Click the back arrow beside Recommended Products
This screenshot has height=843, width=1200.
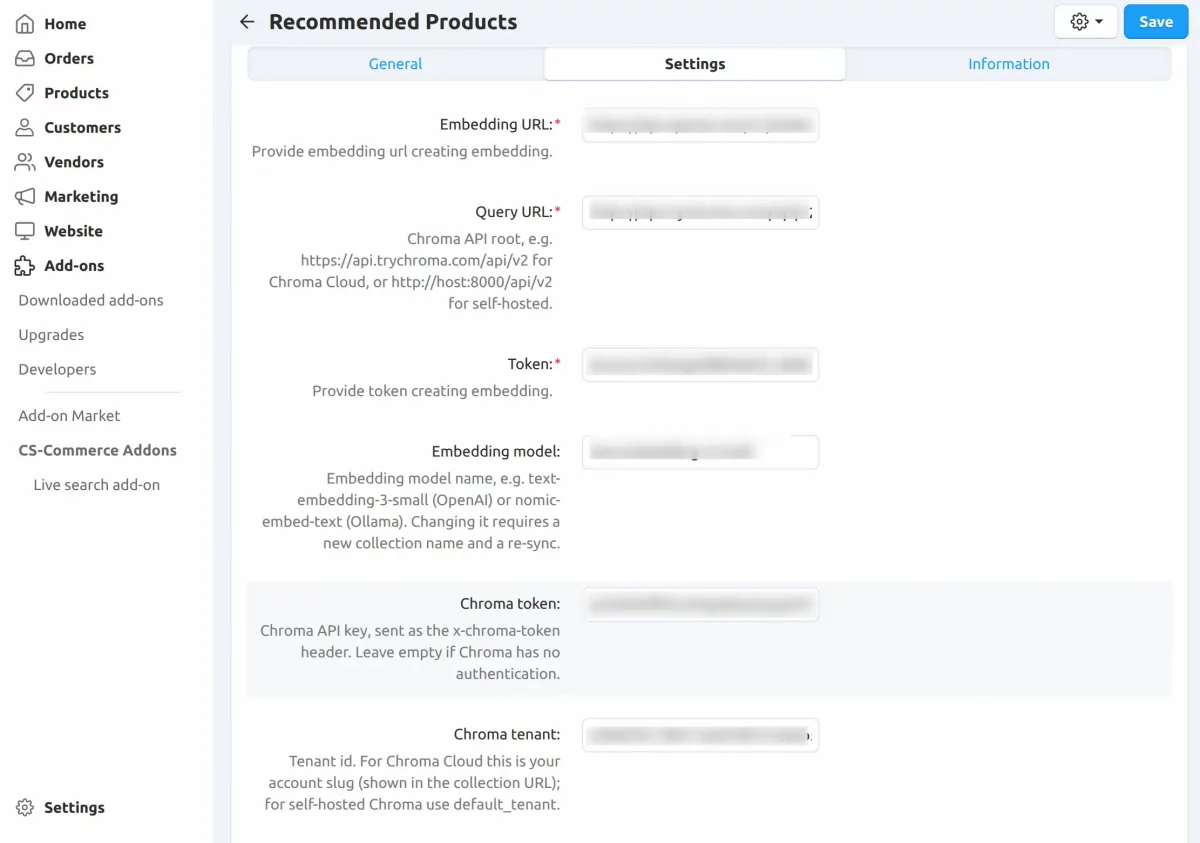[247, 22]
